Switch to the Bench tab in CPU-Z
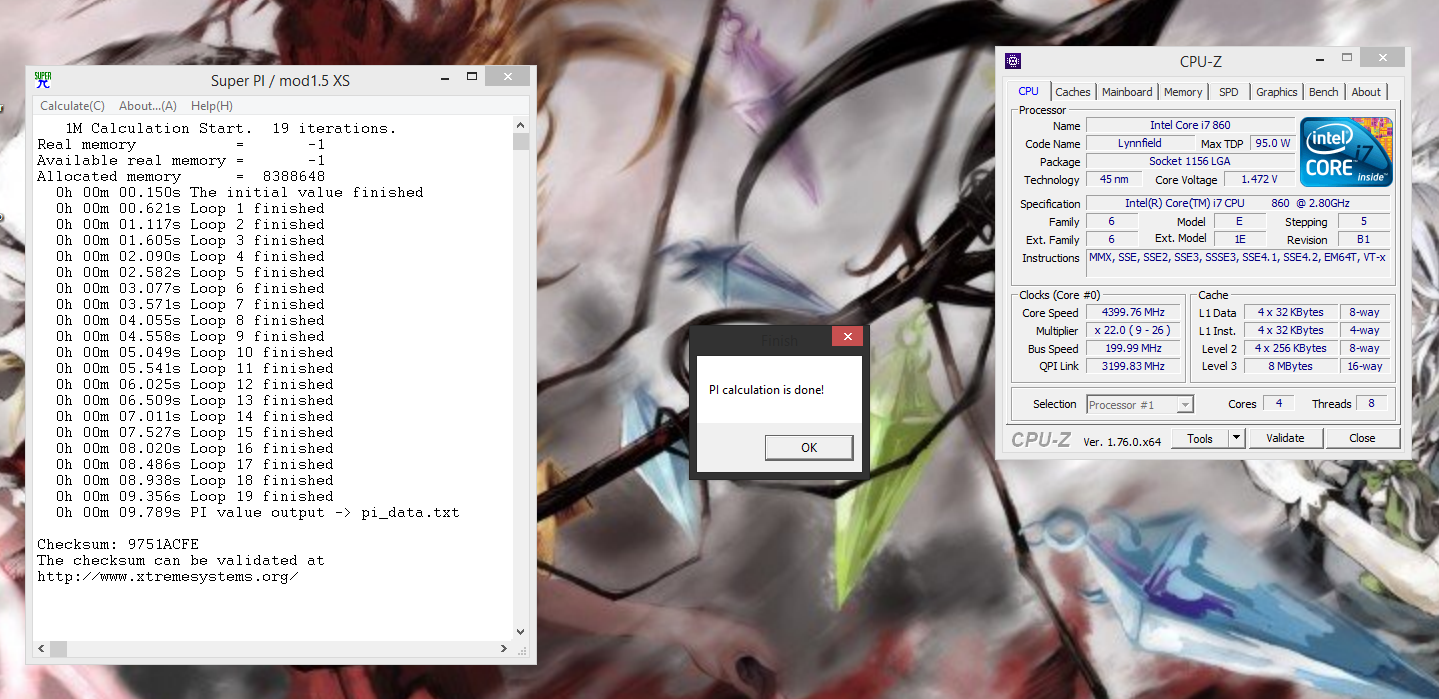Image resolution: width=1439 pixels, height=699 pixels. (x=1324, y=92)
